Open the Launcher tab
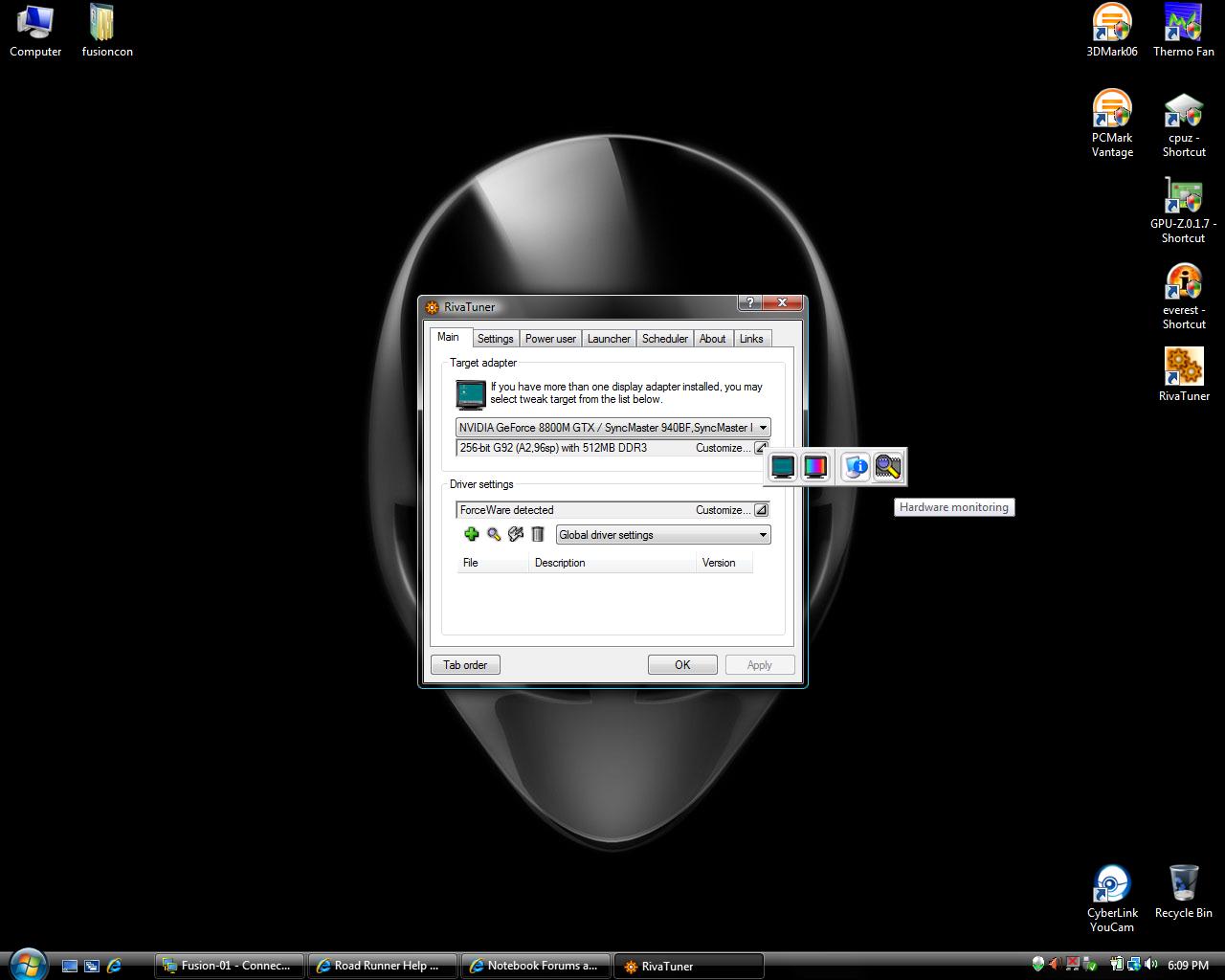The height and width of the screenshot is (980, 1225). (609, 339)
